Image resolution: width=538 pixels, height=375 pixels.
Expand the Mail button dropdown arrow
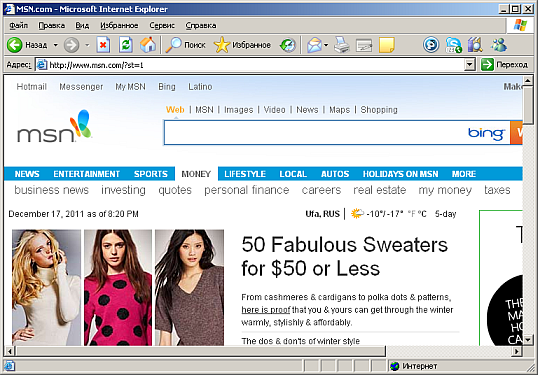[x=326, y=45]
